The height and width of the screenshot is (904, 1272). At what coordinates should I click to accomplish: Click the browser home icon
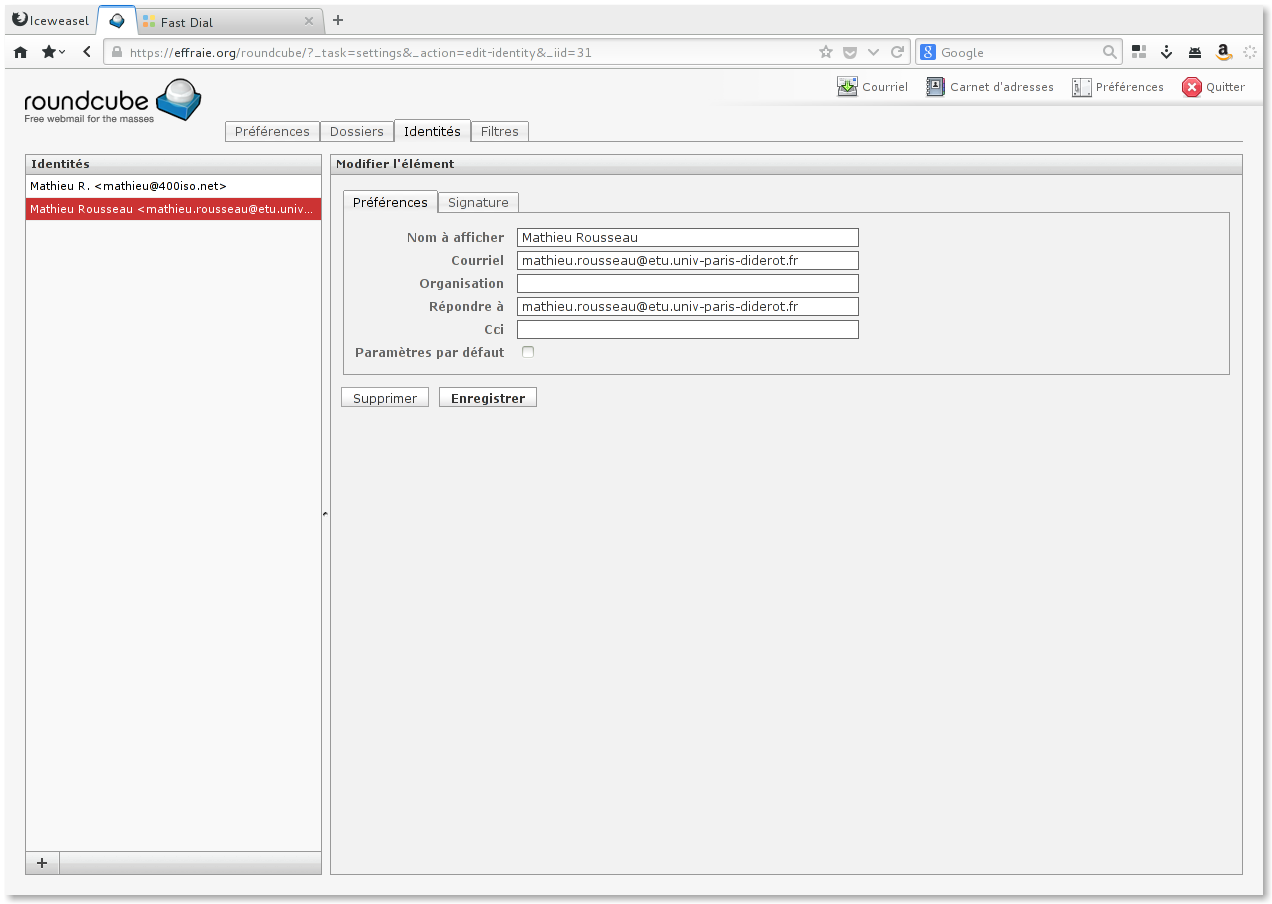(x=20, y=52)
